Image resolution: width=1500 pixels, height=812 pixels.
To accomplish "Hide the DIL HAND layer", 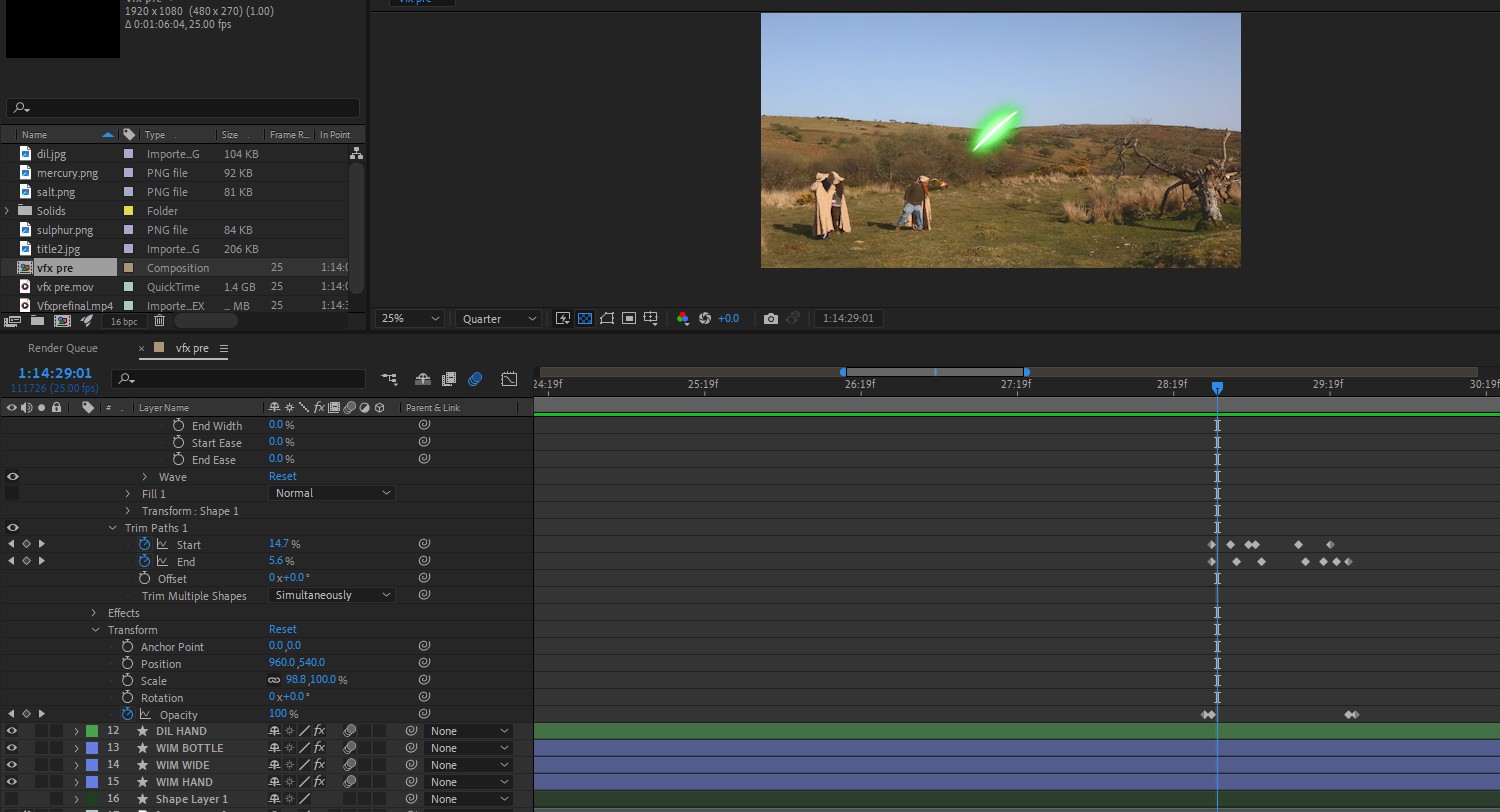I will [x=13, y=731].
